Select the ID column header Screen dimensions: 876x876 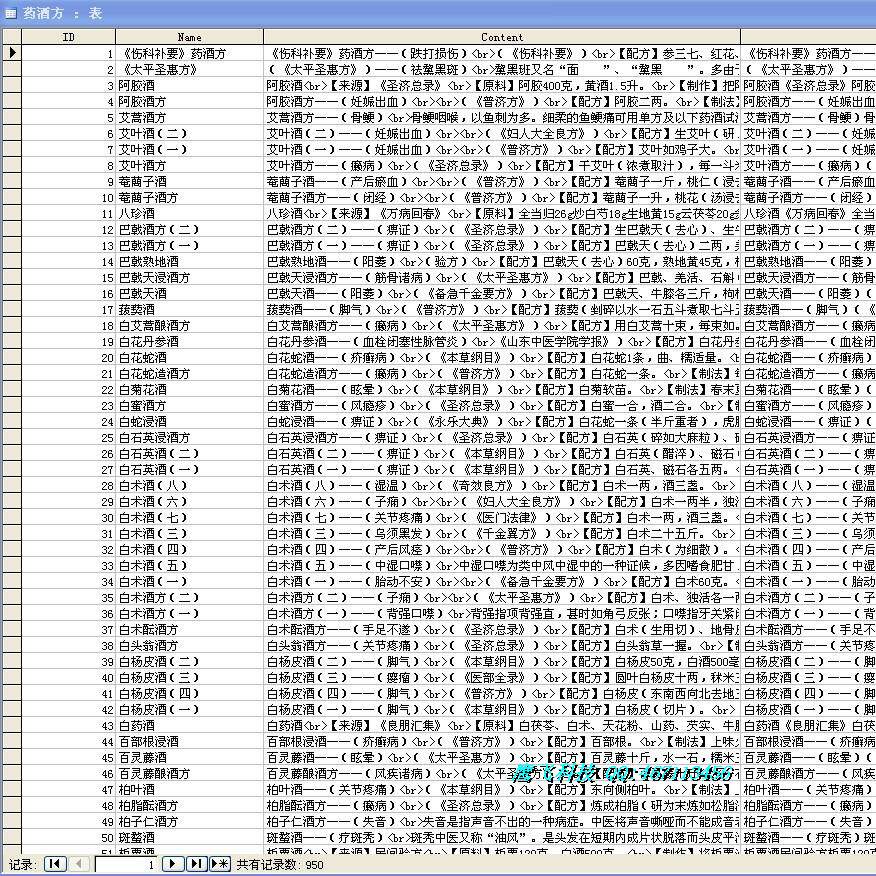68,37
